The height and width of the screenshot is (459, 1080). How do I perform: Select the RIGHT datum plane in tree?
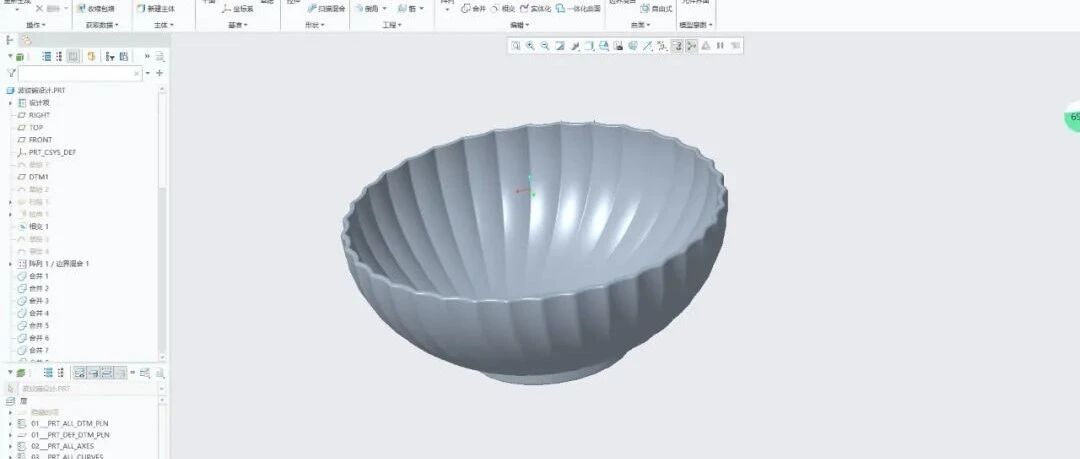(39, 115)
